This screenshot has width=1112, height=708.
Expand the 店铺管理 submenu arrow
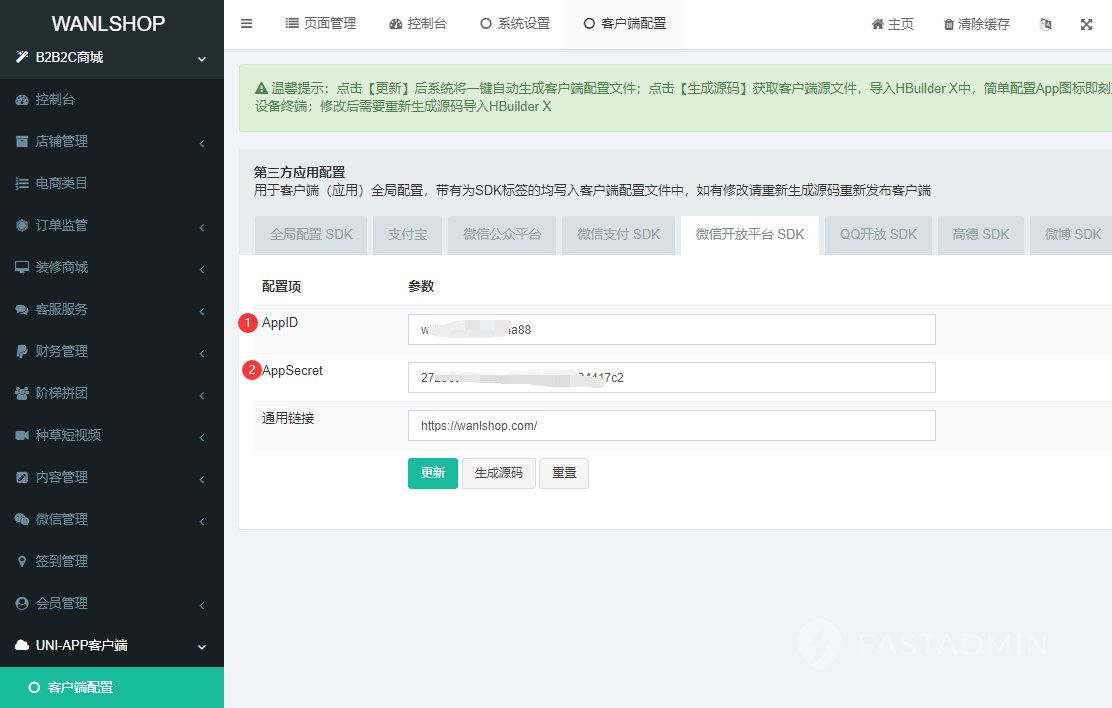tap(202, 143)
